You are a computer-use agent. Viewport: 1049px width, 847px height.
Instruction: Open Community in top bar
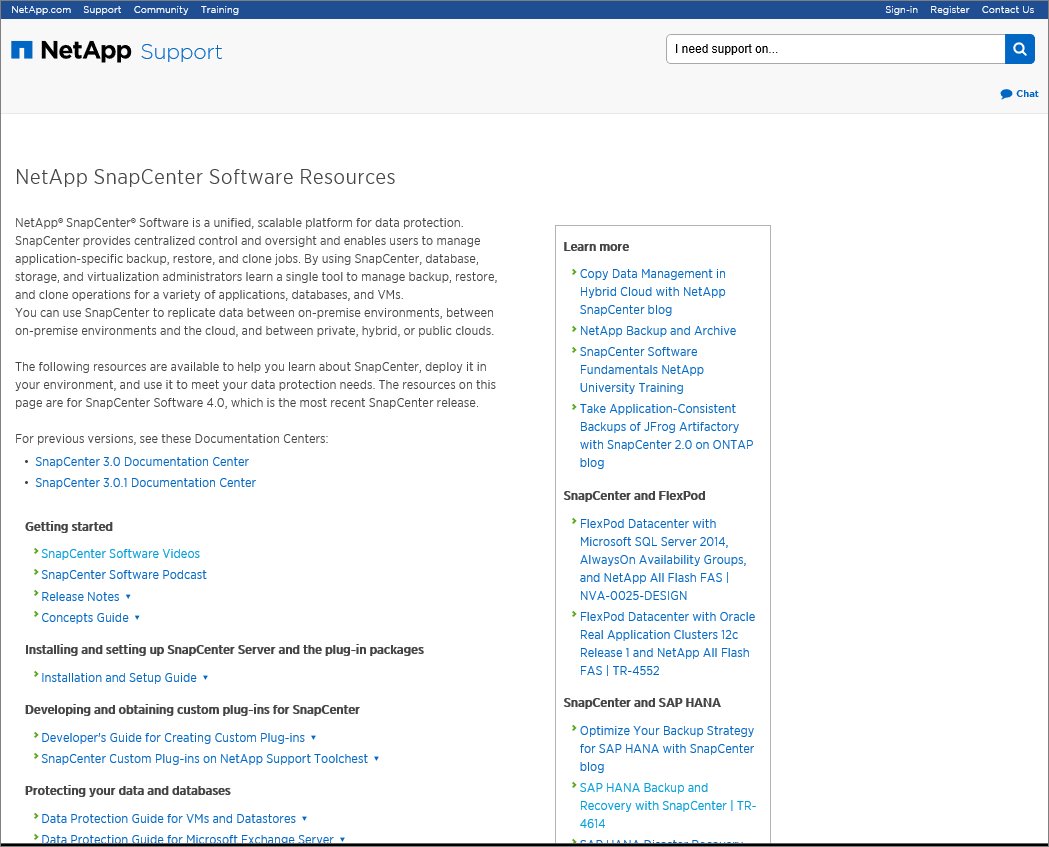coord(161,9)
